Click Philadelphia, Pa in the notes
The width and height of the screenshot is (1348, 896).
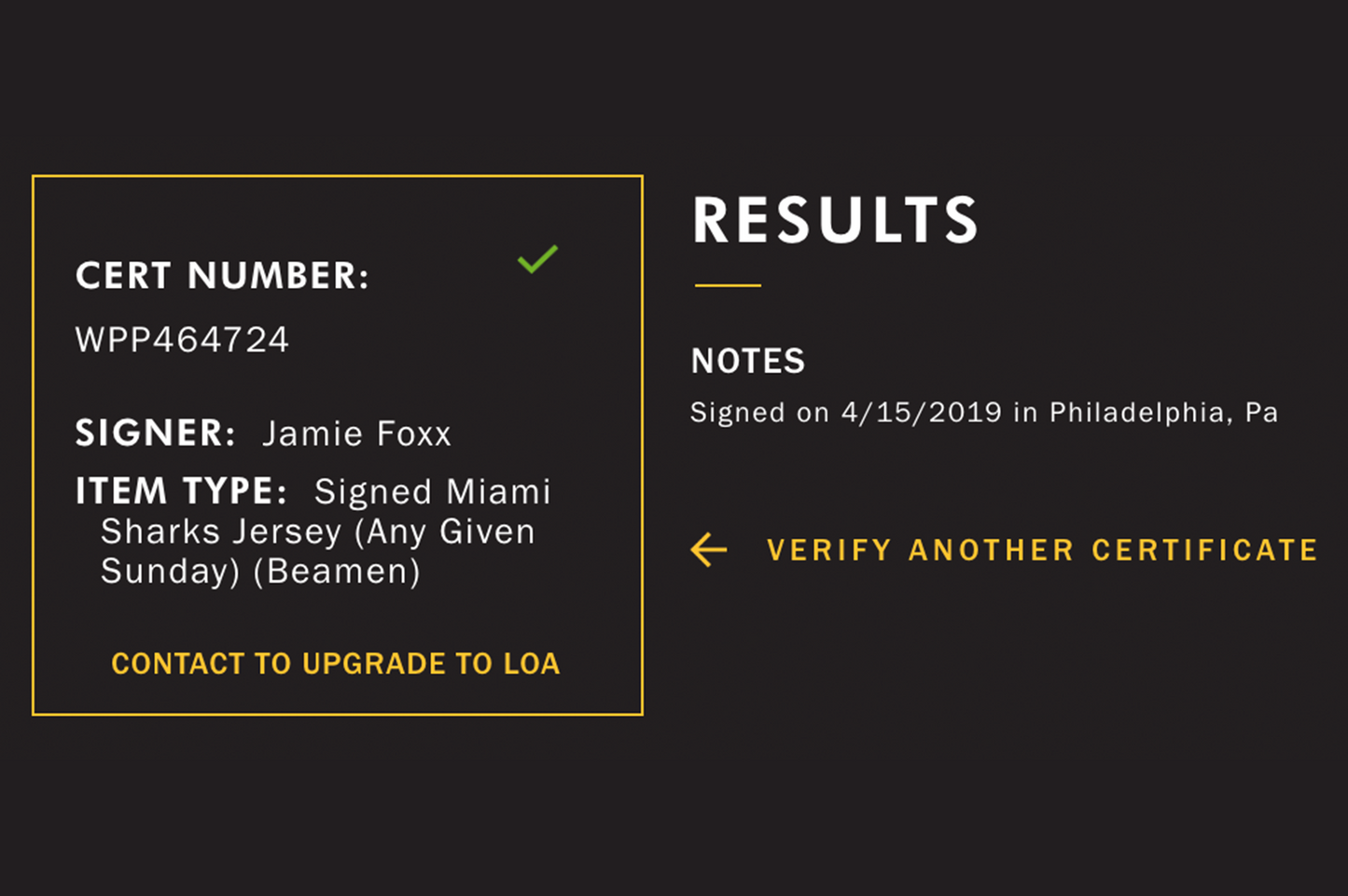click(x=1163, y=412)
